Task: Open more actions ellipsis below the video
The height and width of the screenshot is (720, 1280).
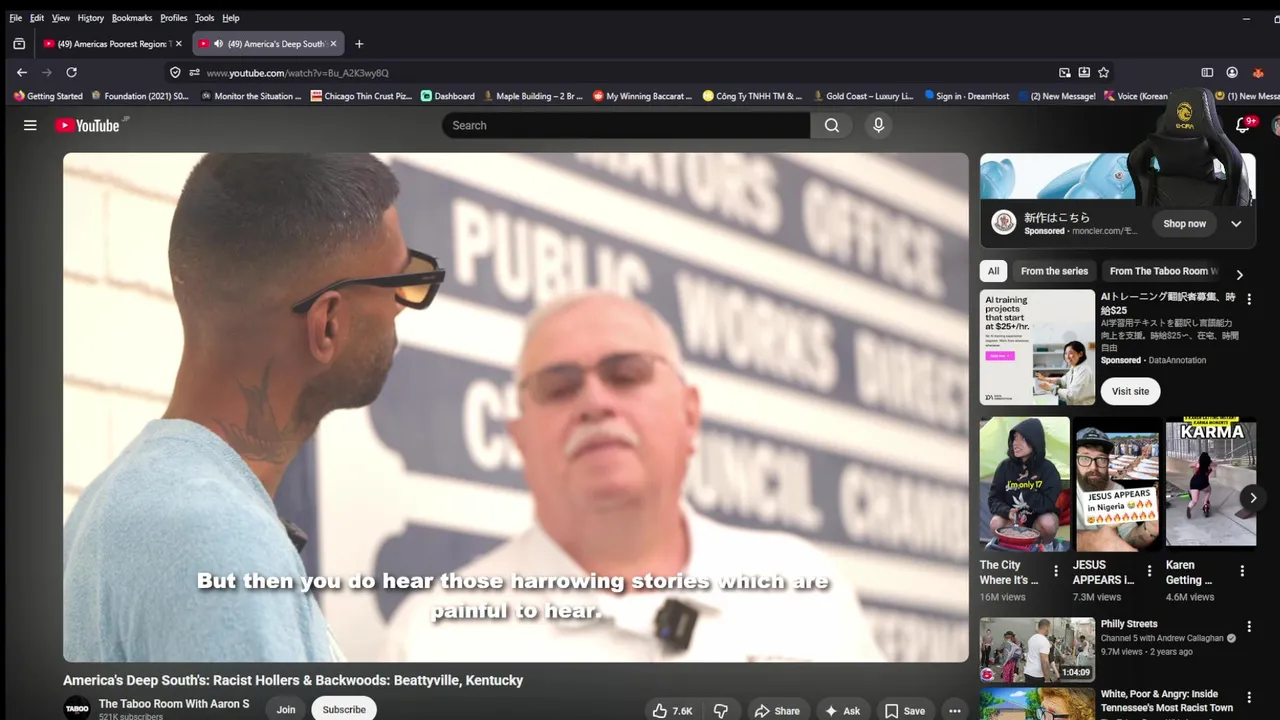Action: coord(955,710)
